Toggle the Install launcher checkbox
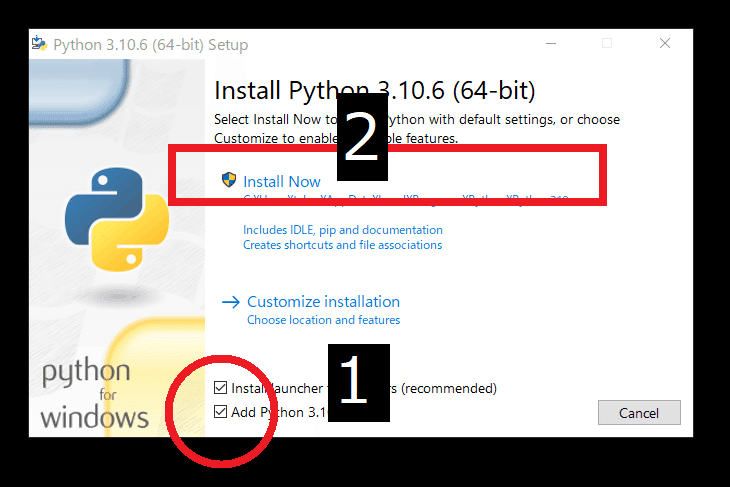The width and height of the screenshot is (730, 487). pyautogui.click(x=220, y=387)
